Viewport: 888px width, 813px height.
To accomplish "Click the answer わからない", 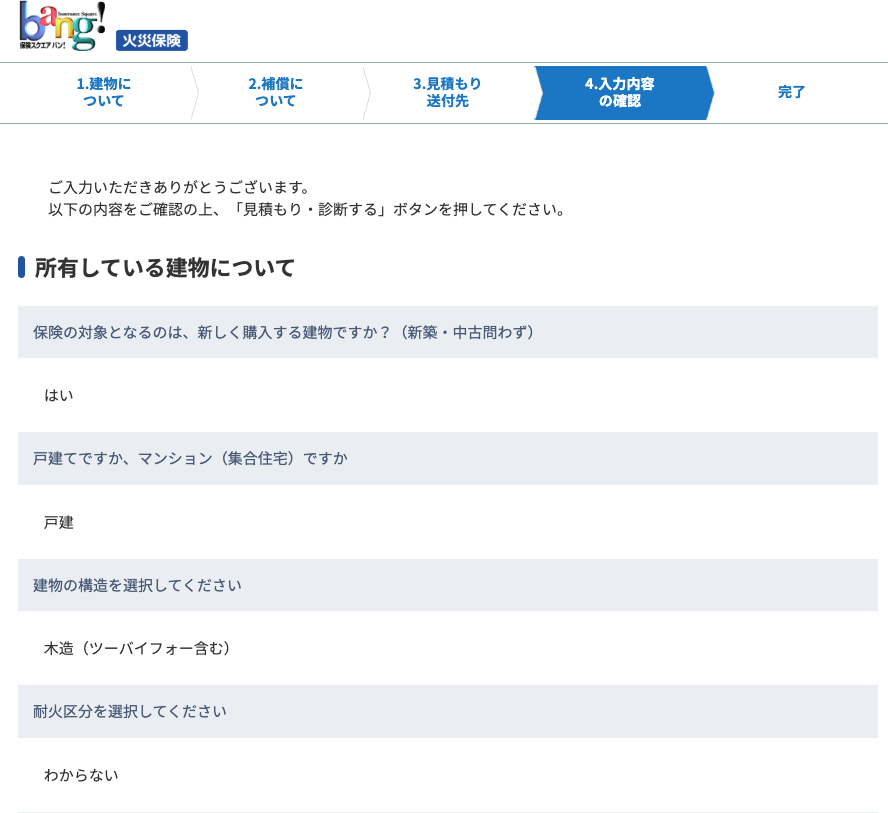I will [81, 775].
